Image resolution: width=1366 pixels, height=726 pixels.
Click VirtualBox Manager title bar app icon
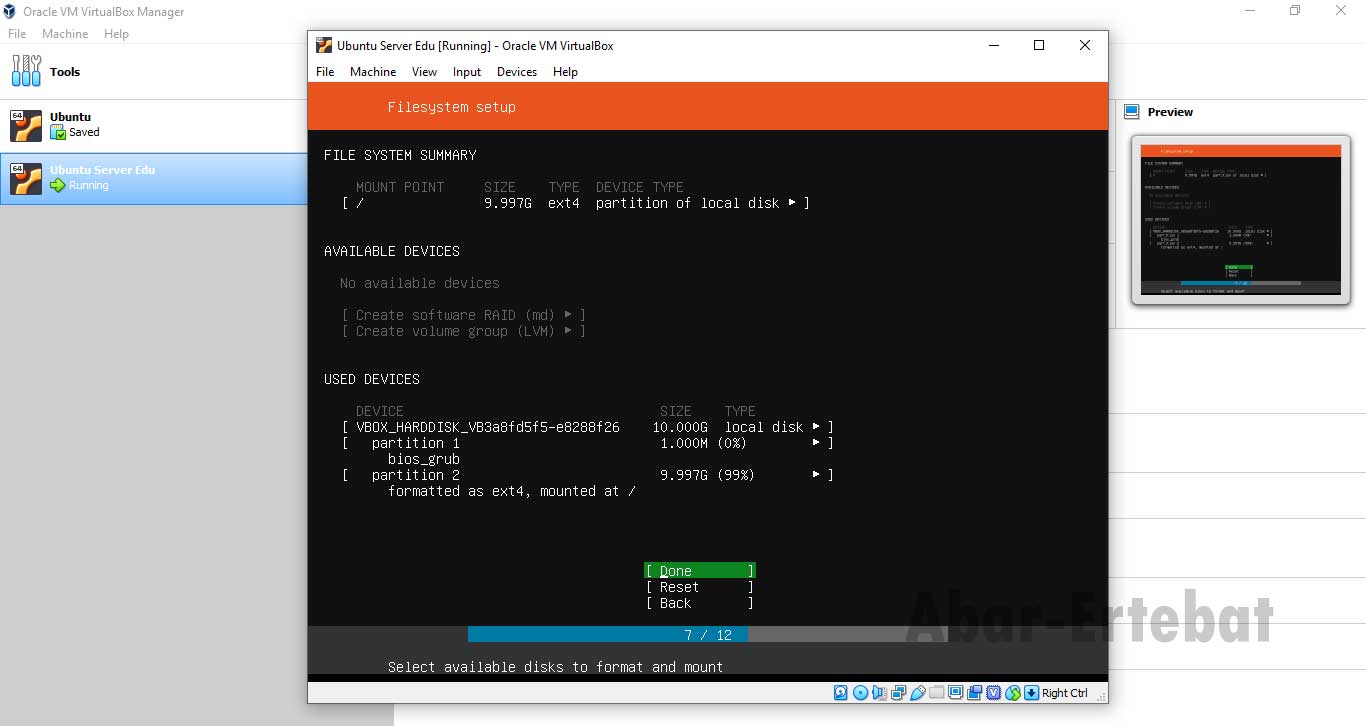point(11,12)
